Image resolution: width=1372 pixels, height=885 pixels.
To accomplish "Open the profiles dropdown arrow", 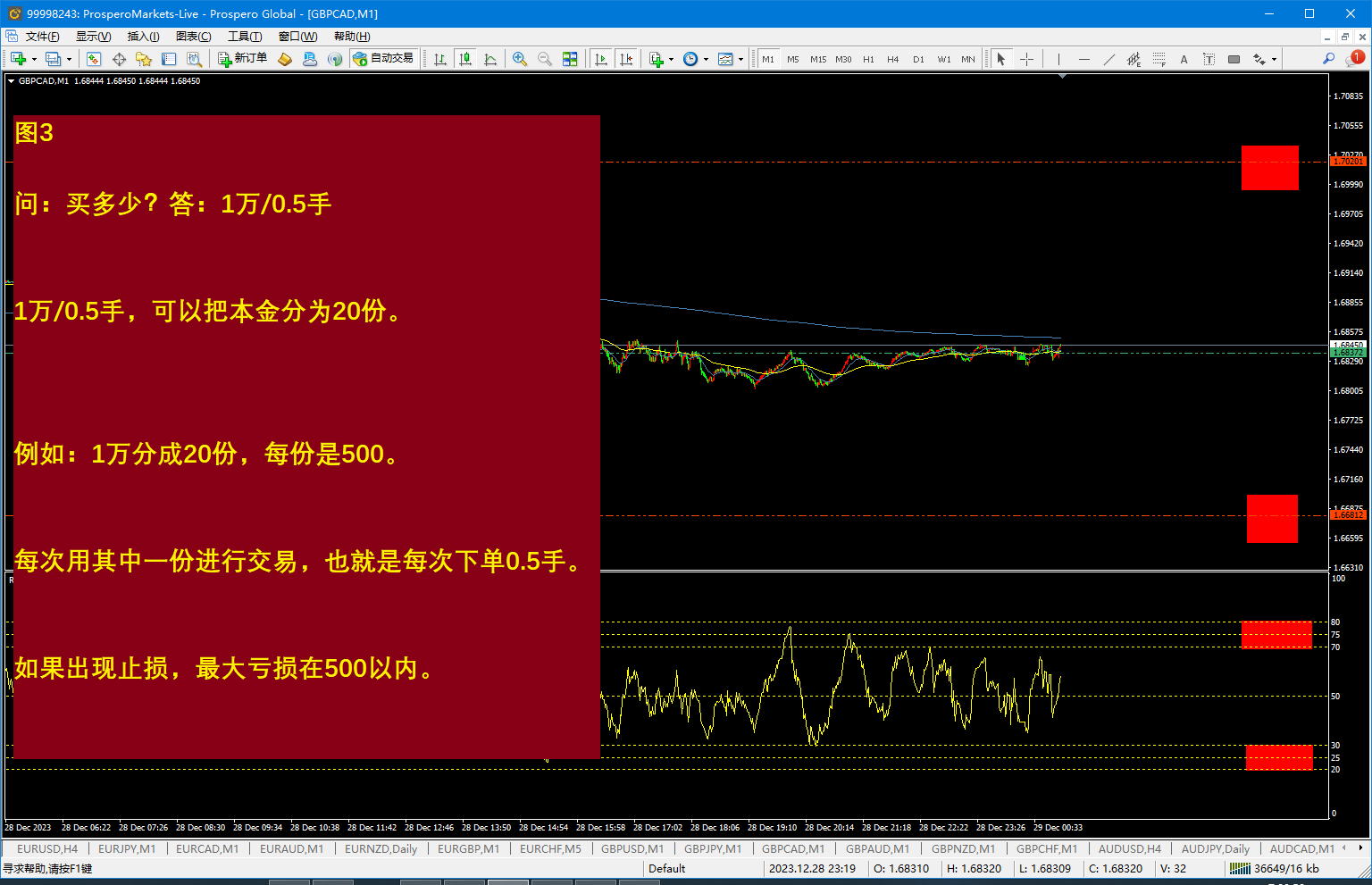I will pyautogui.click(x=69, y=59).
